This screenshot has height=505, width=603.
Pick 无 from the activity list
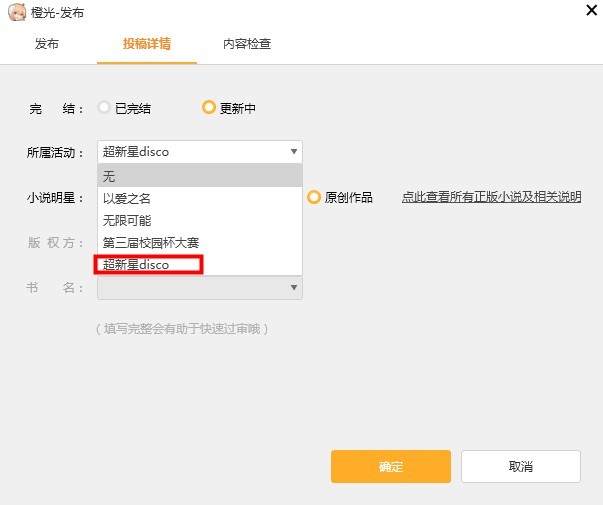[199, 176]
